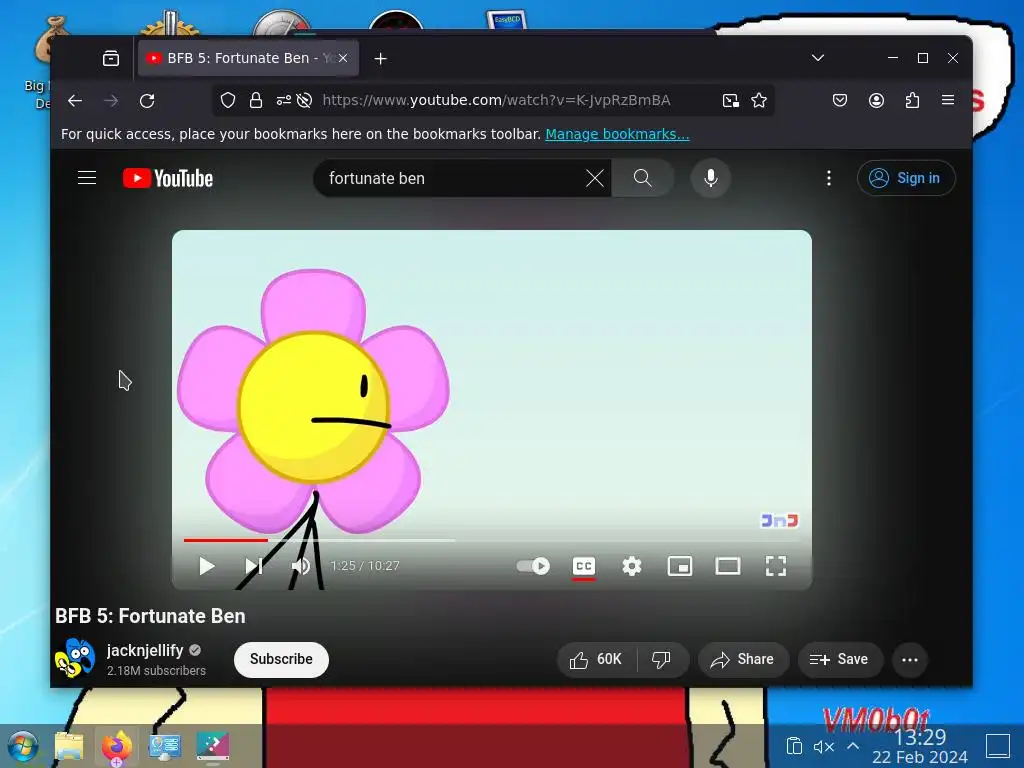Clear the search query with X
The height and width of the screenshot is (768, 1024).
click(594, 178)
